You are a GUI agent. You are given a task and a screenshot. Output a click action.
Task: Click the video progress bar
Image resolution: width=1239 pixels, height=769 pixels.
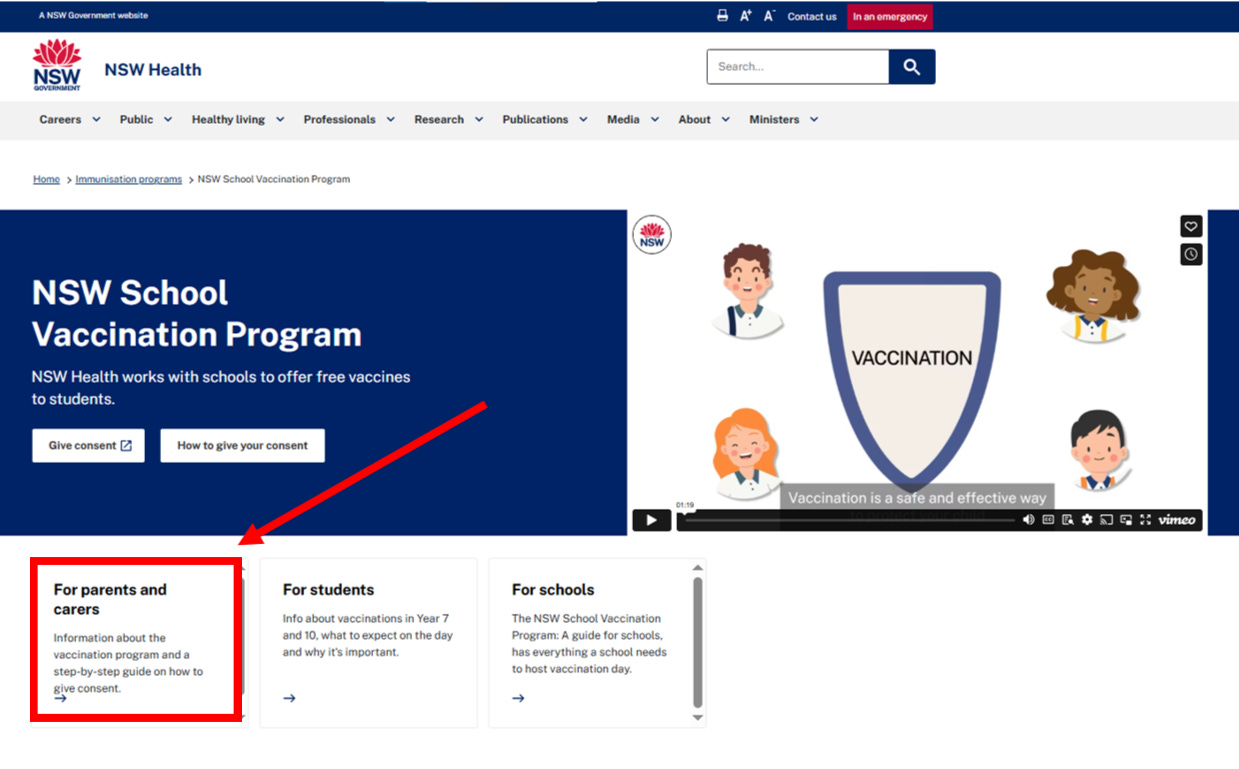click(x=850, y=520)
